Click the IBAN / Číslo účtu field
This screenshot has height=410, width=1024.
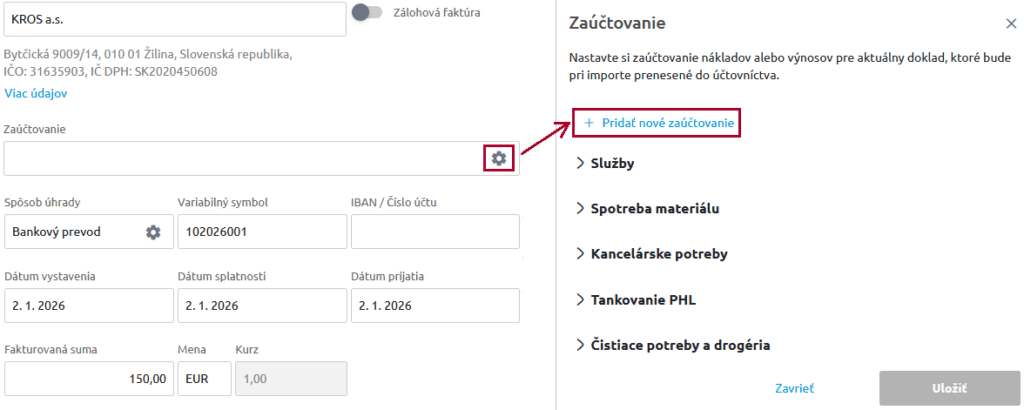tap(435, 232)
